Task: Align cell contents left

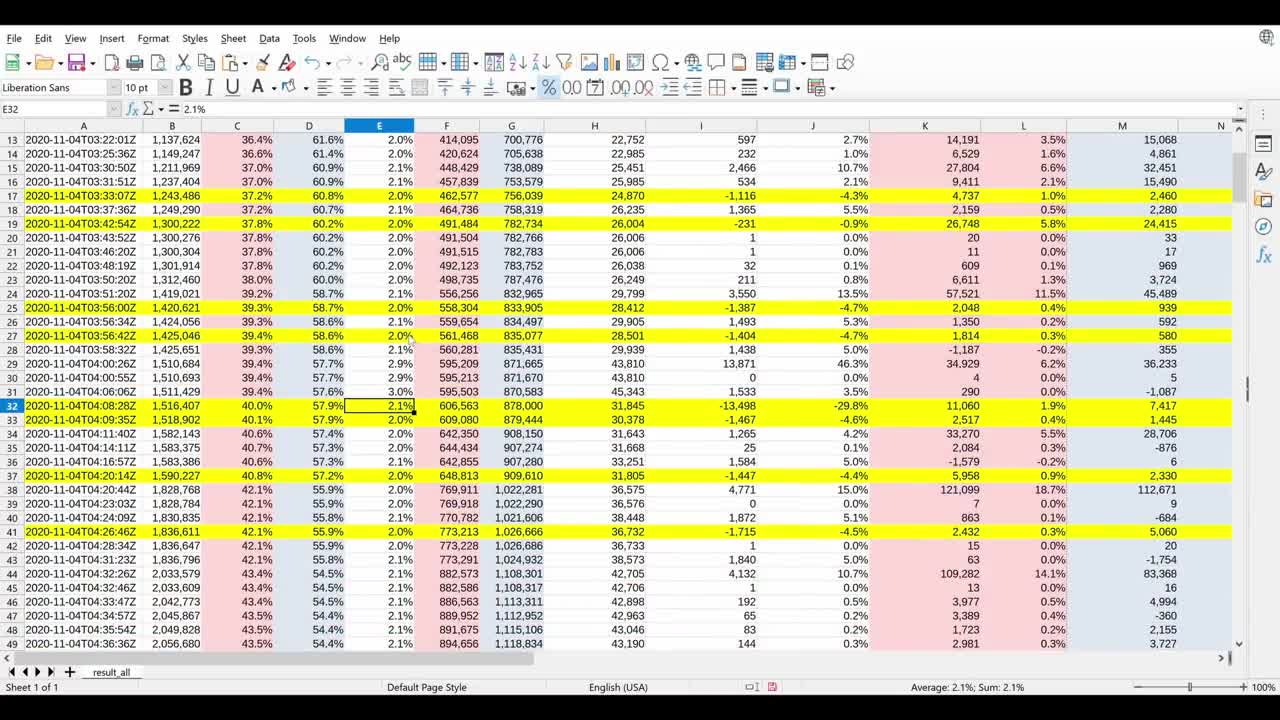Action: pyautogui.click(x=324, y=88)
